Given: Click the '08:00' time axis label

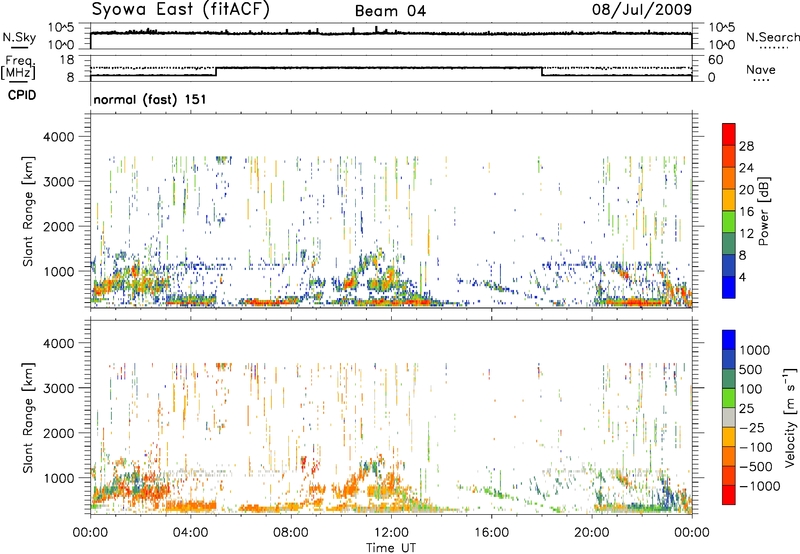Looking at the screenshot, I should (x=291, y=532).
